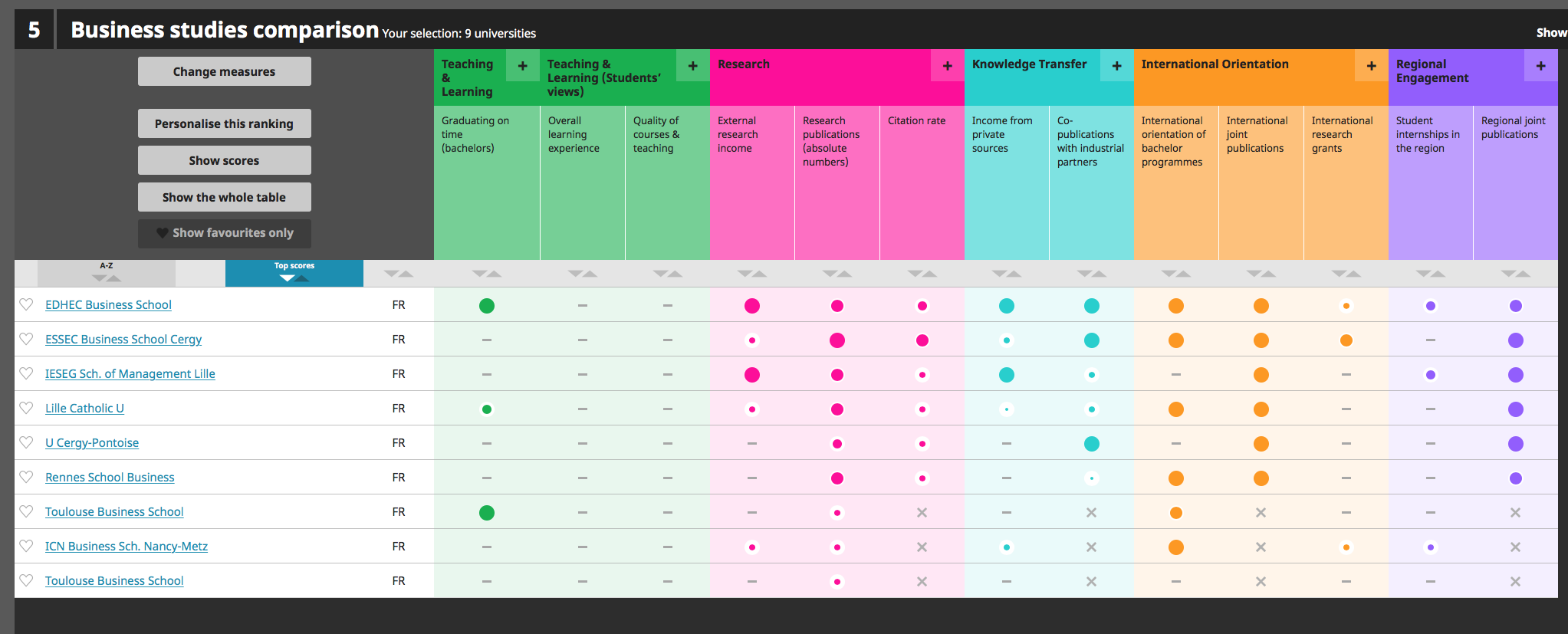Screen dimensions: 1568x634
Task: Click the green score dot for EDHEC graduating on time
Action: 486,306
